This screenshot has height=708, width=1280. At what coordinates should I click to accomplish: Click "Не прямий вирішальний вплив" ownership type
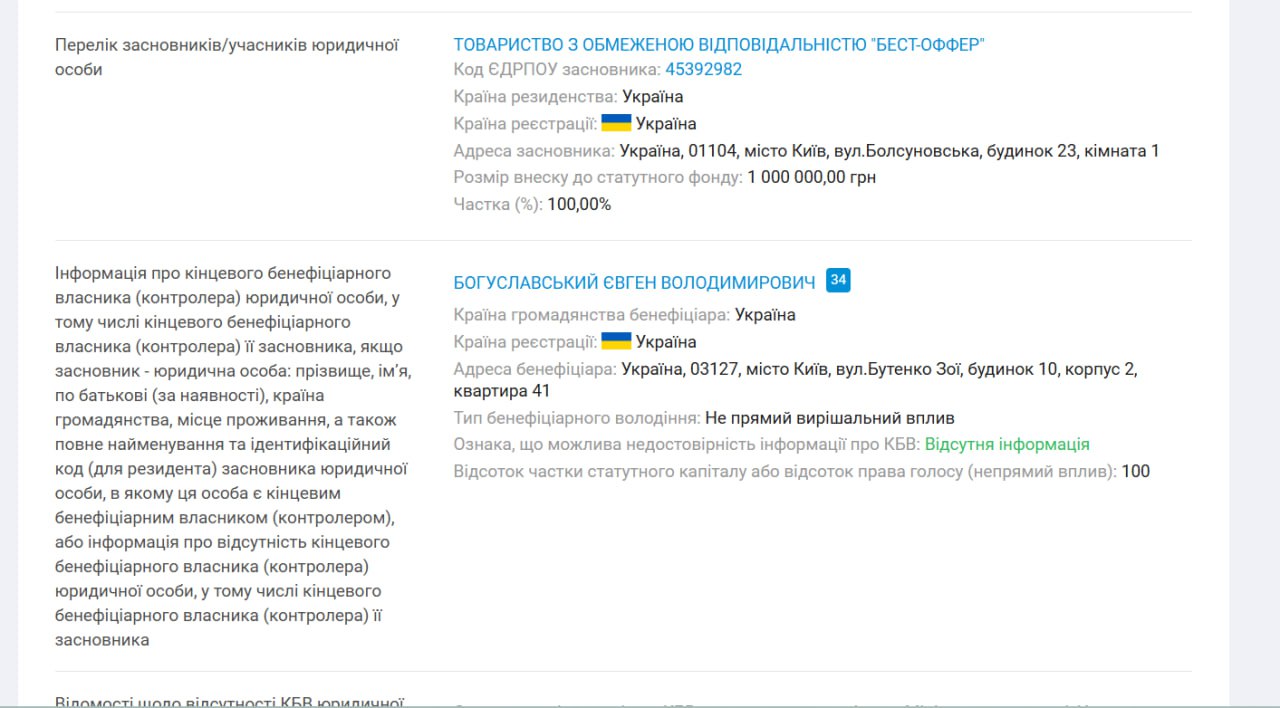click(829, 418)
